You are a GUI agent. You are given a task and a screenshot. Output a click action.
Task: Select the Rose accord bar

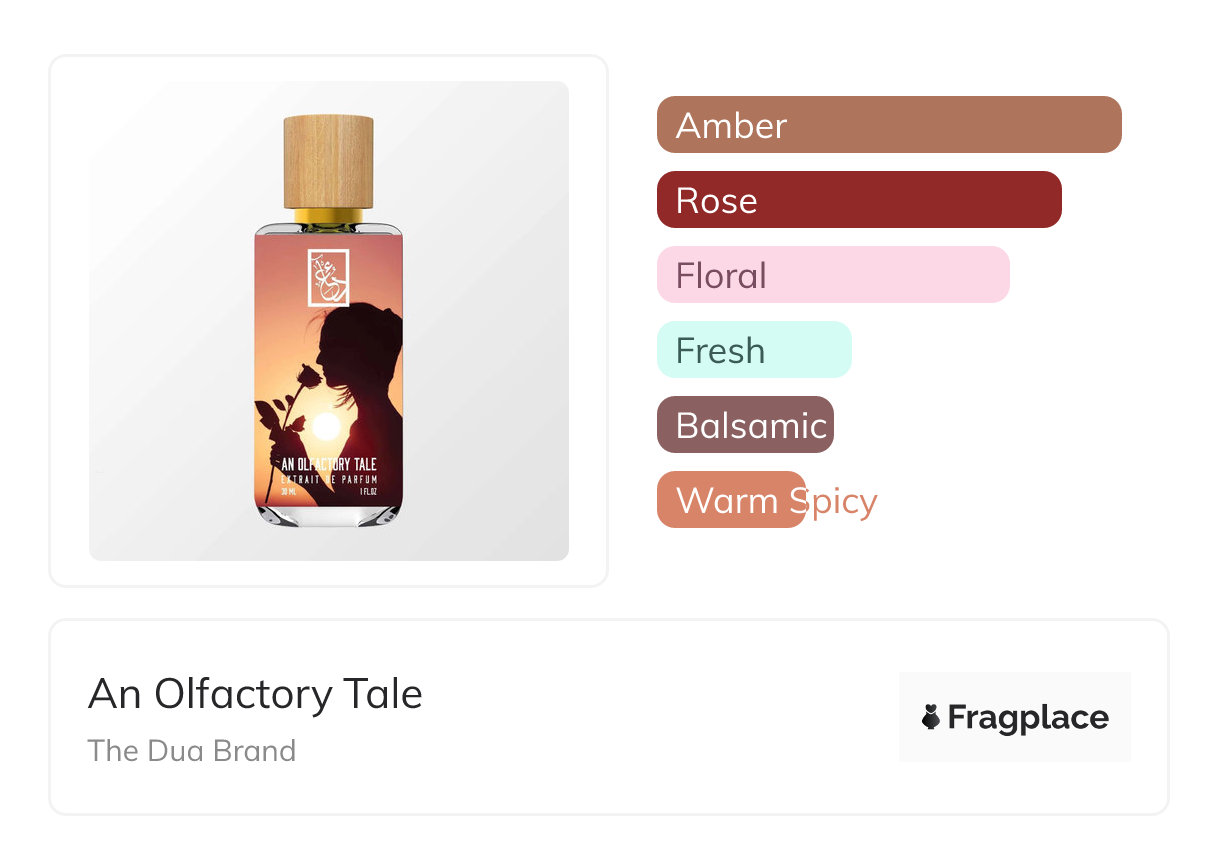pos(859,200)
